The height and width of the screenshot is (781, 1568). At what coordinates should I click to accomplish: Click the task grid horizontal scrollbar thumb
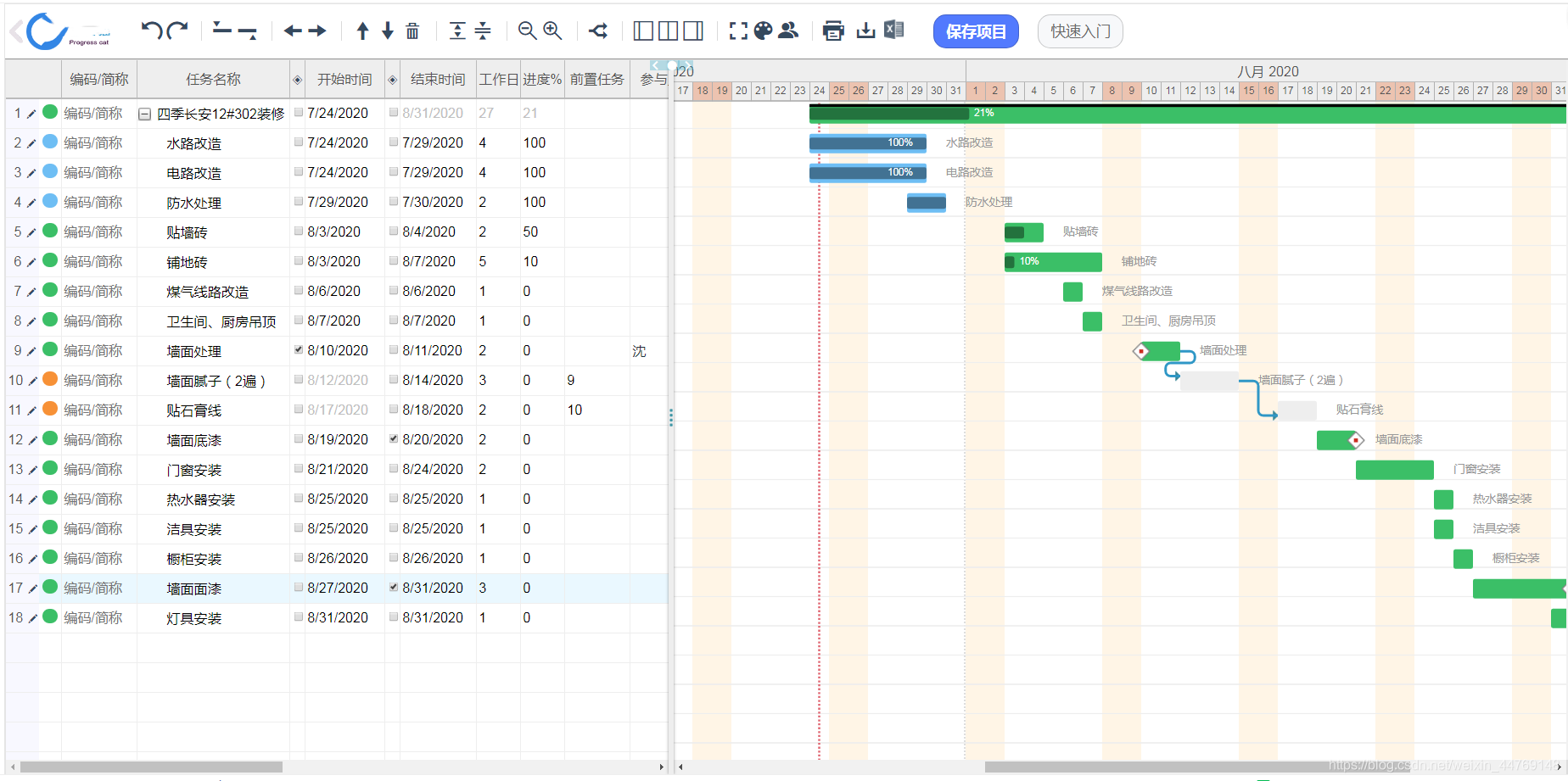coord(151,767)
